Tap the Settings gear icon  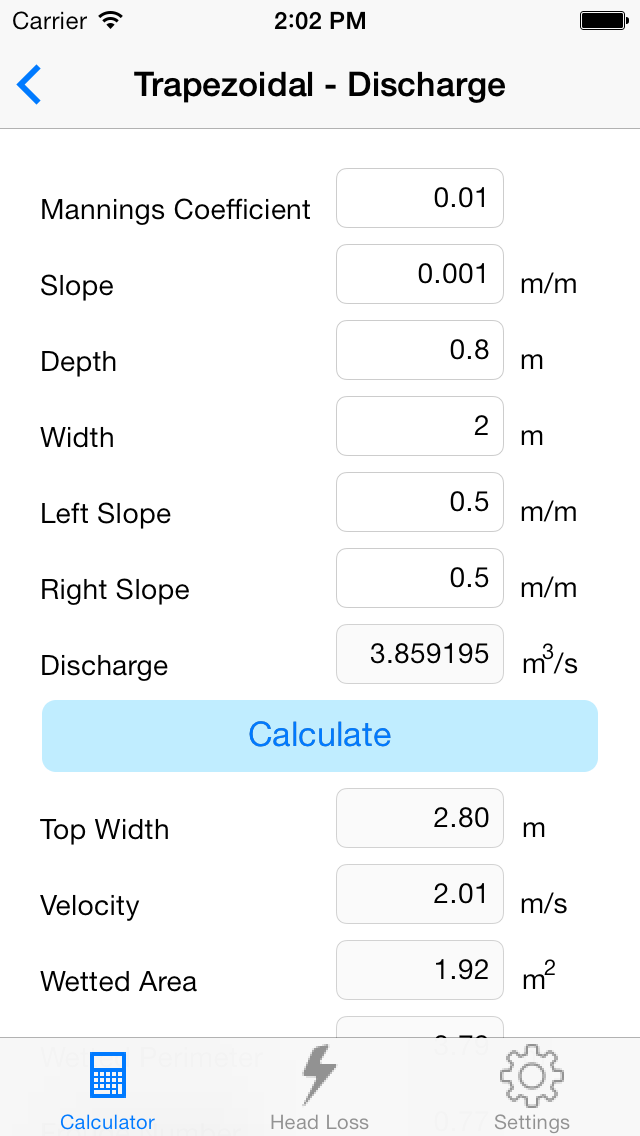(531, 1076)
